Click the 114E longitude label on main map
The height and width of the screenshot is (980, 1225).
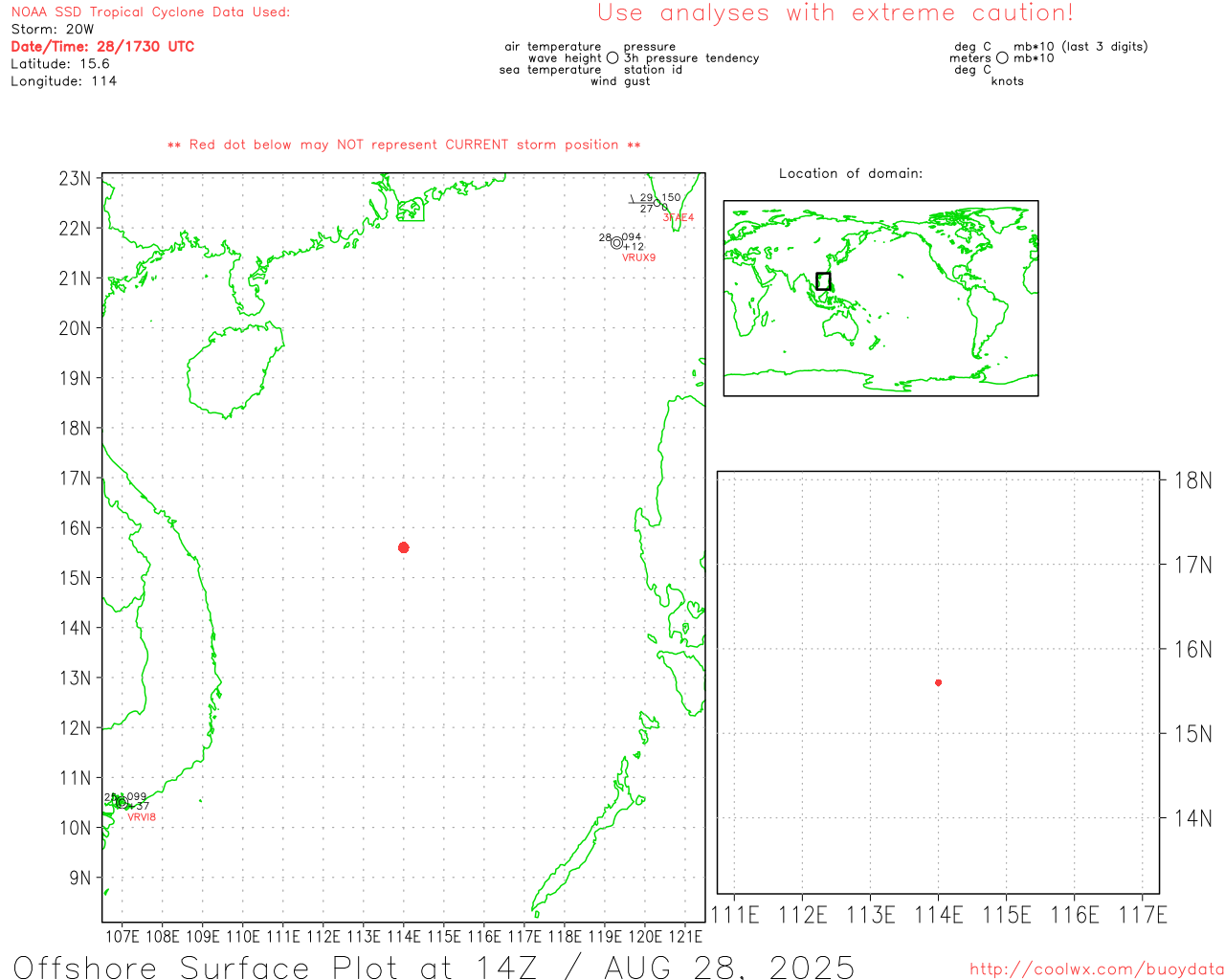(403, 937)
